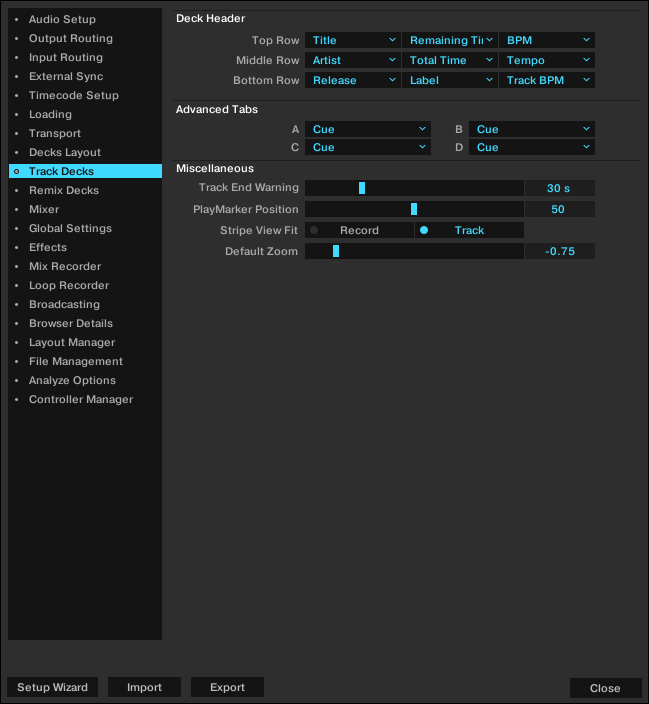Open Bottom Row Label dropdown
The height and width of the screenshot is (704, 649).
[x=450, y=80]
